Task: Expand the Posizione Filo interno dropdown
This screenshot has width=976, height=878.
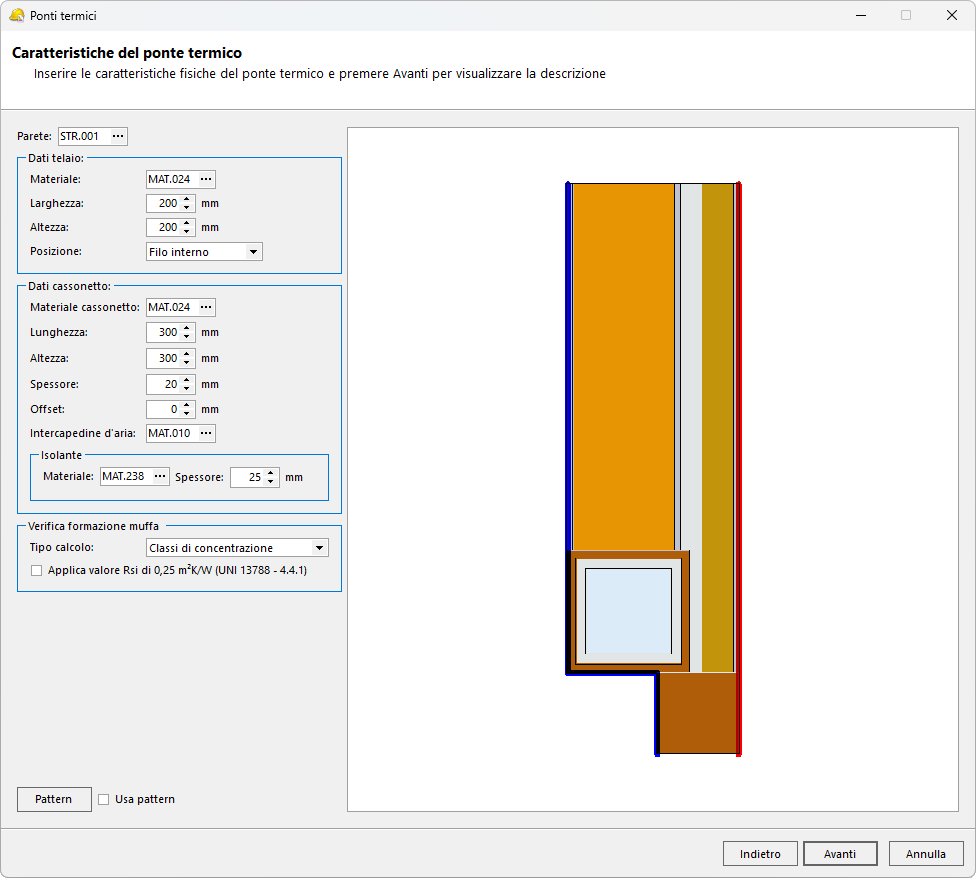Action: (253, 252)
